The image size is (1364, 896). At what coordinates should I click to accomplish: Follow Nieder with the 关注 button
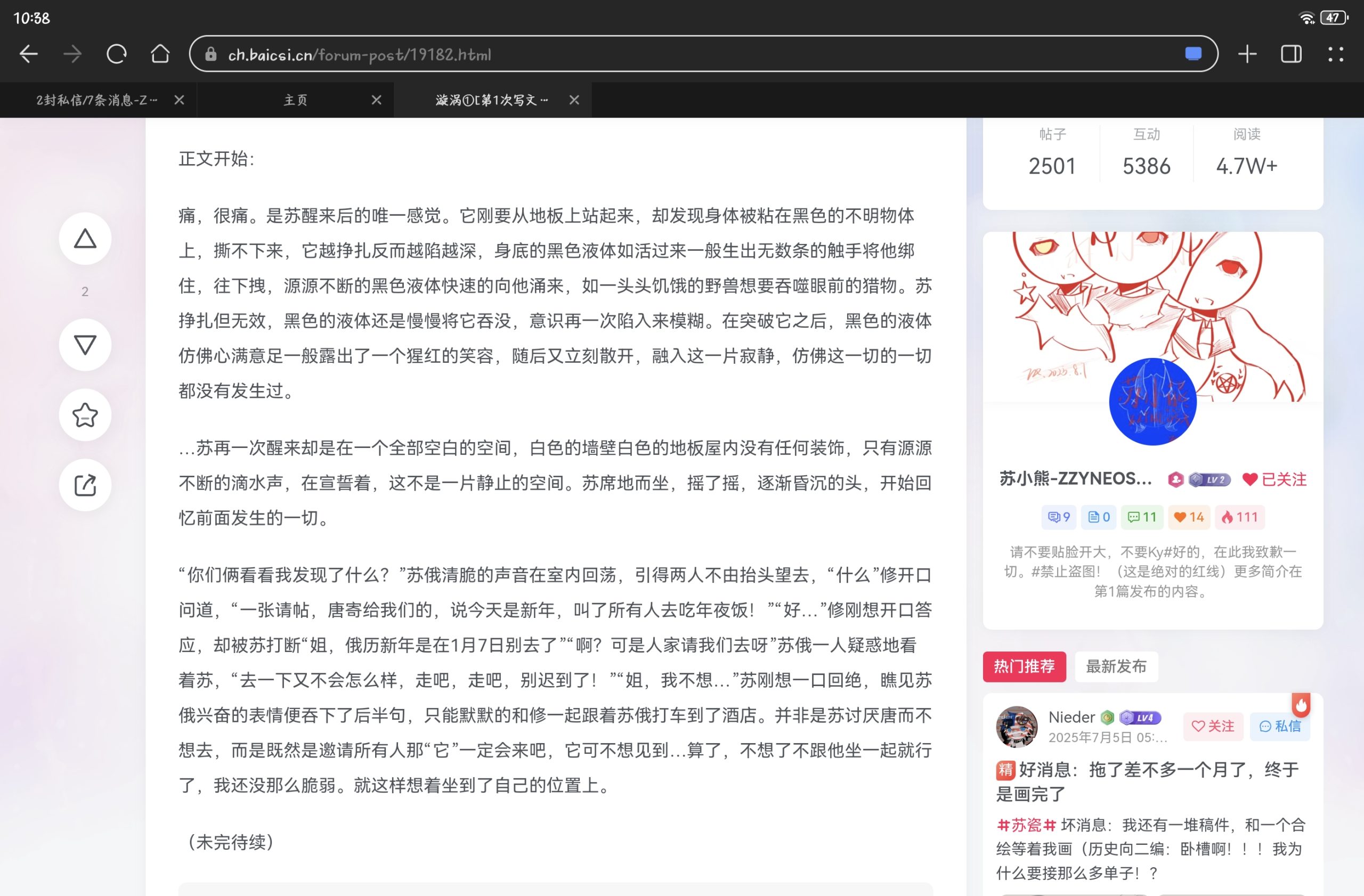[1213, 727]
